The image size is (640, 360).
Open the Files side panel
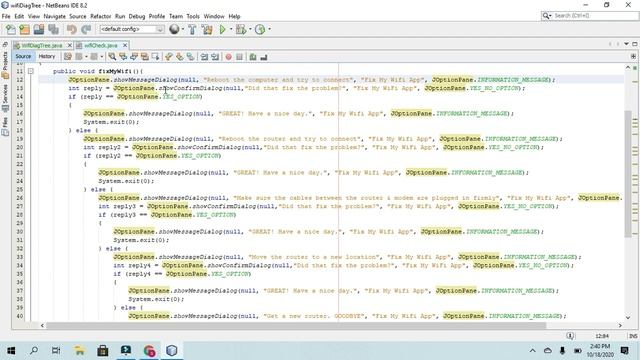coord(5,127)
